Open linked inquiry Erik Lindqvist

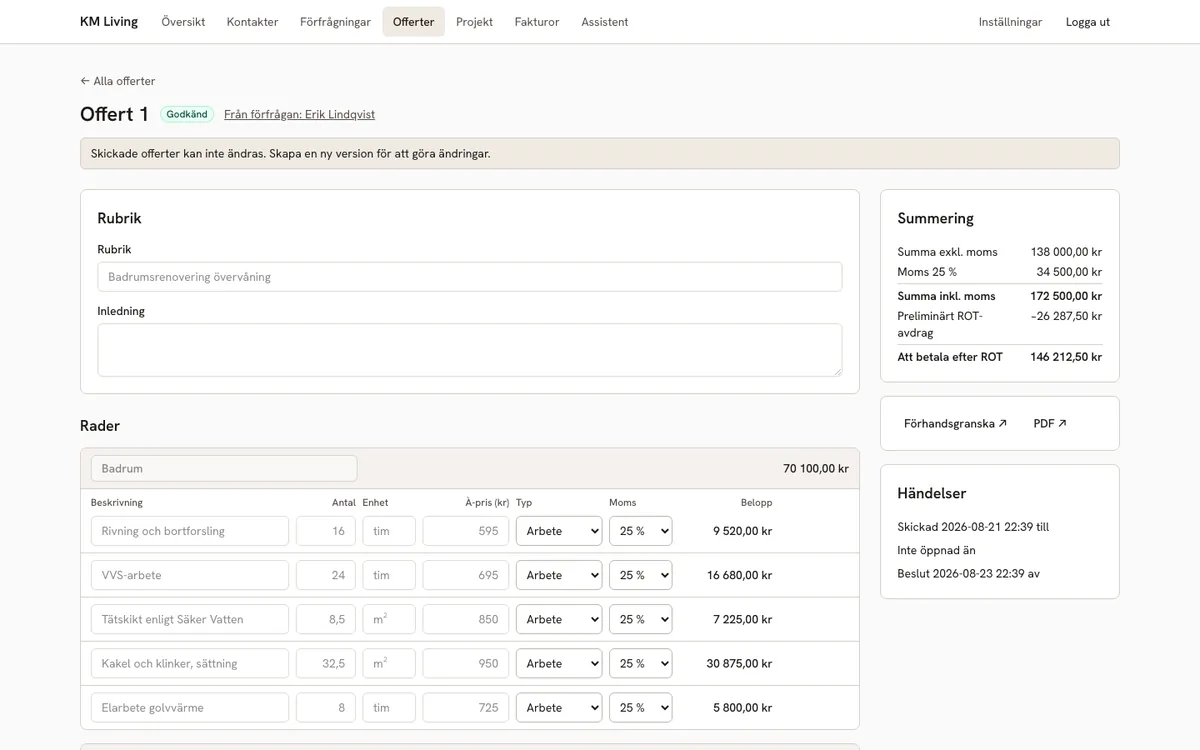coord(299,114)
